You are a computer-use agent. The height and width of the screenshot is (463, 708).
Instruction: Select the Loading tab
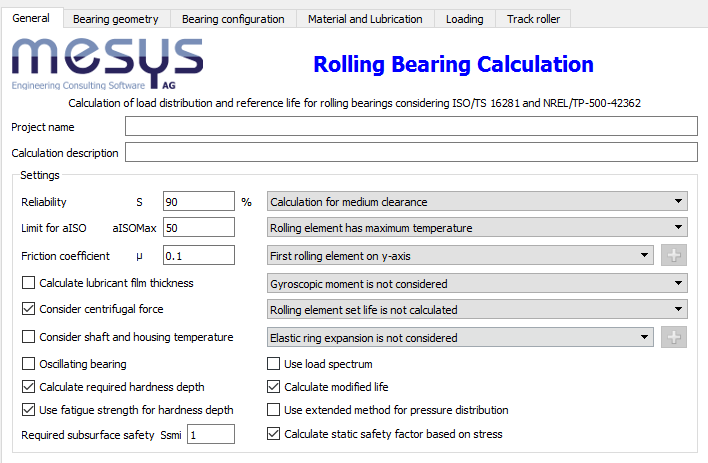[465, 19]
